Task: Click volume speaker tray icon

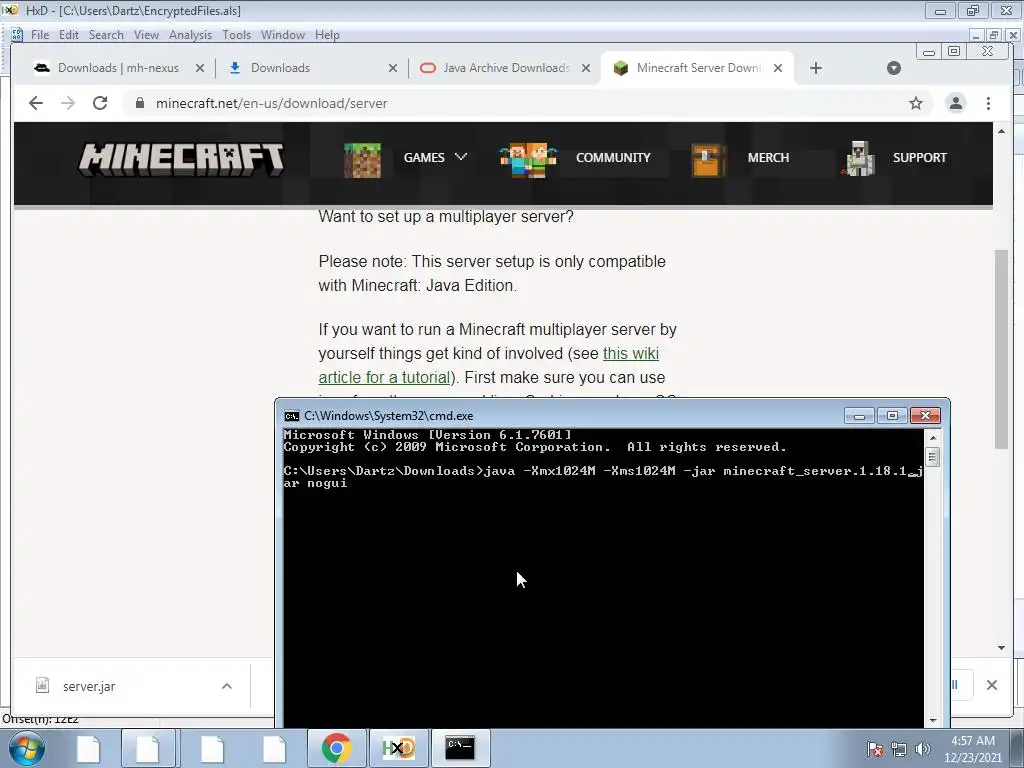Action: 922,749
